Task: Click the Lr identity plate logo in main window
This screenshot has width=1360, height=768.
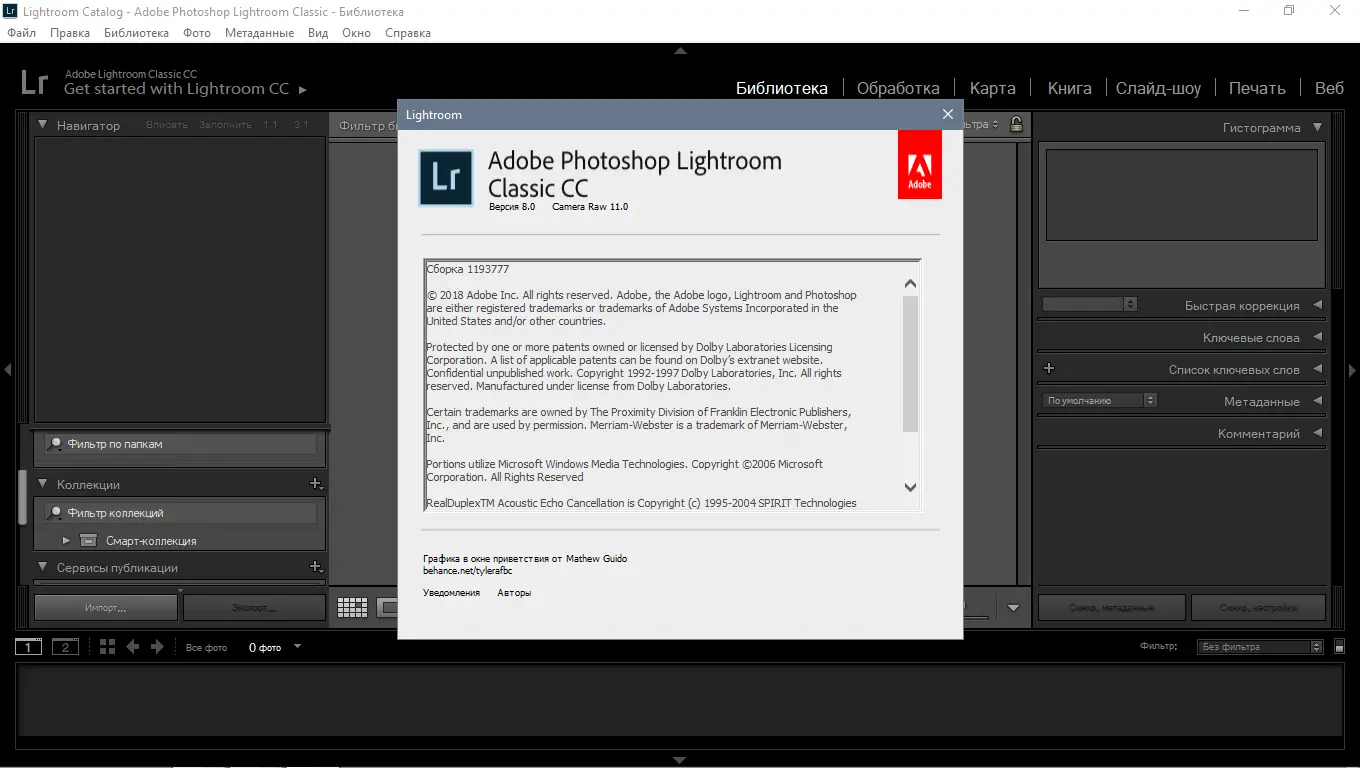Action: (x=35, y=82)
